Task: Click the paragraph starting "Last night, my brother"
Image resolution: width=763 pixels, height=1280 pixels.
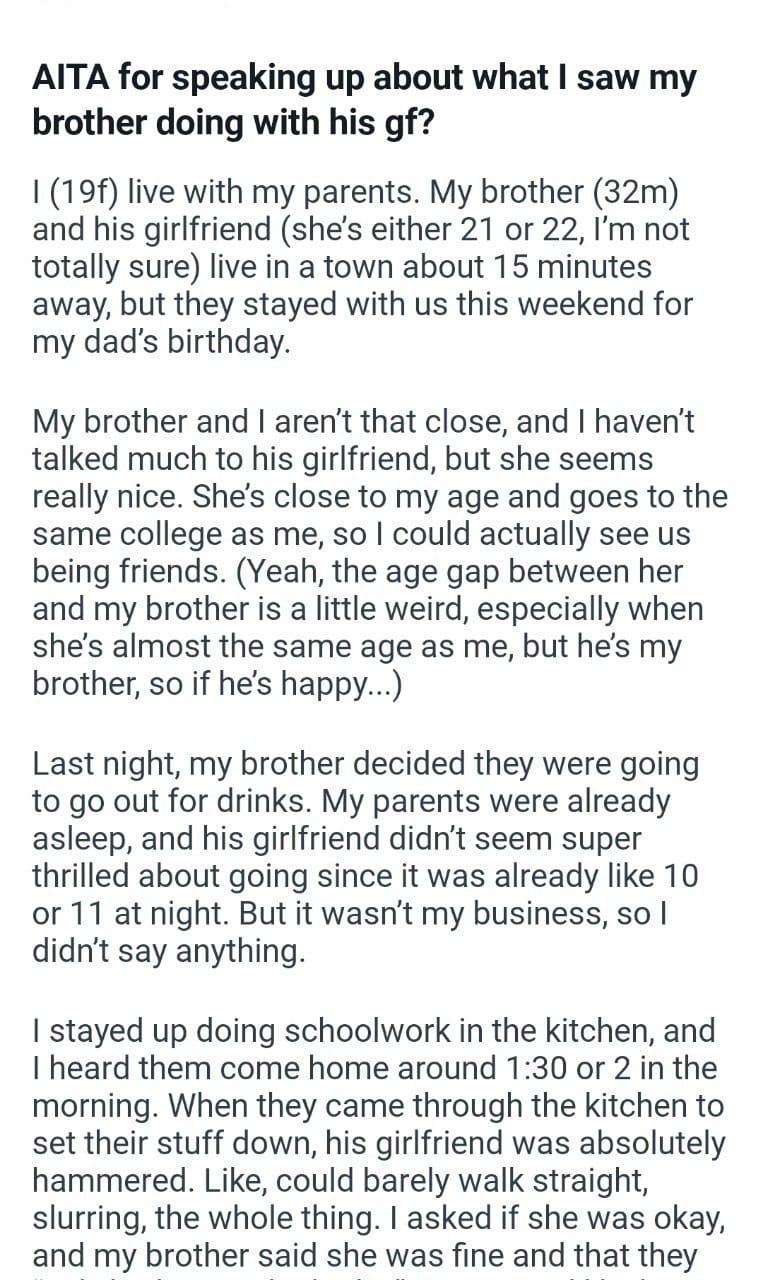Action: click(x=365, y=858)
